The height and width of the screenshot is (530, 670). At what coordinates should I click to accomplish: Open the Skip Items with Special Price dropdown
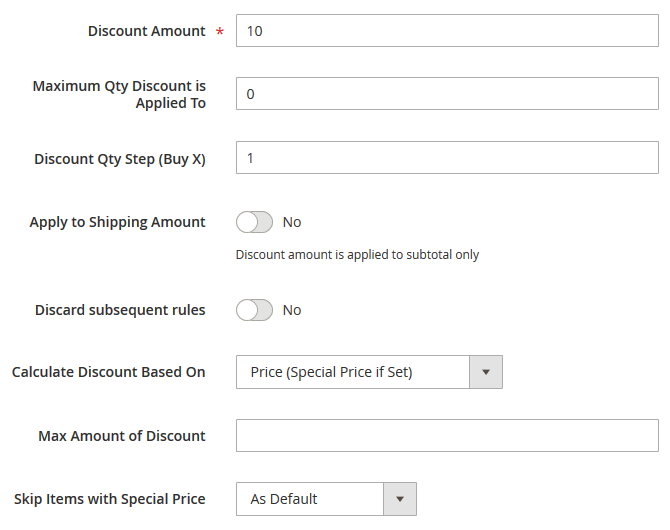(x=310, y=499)
